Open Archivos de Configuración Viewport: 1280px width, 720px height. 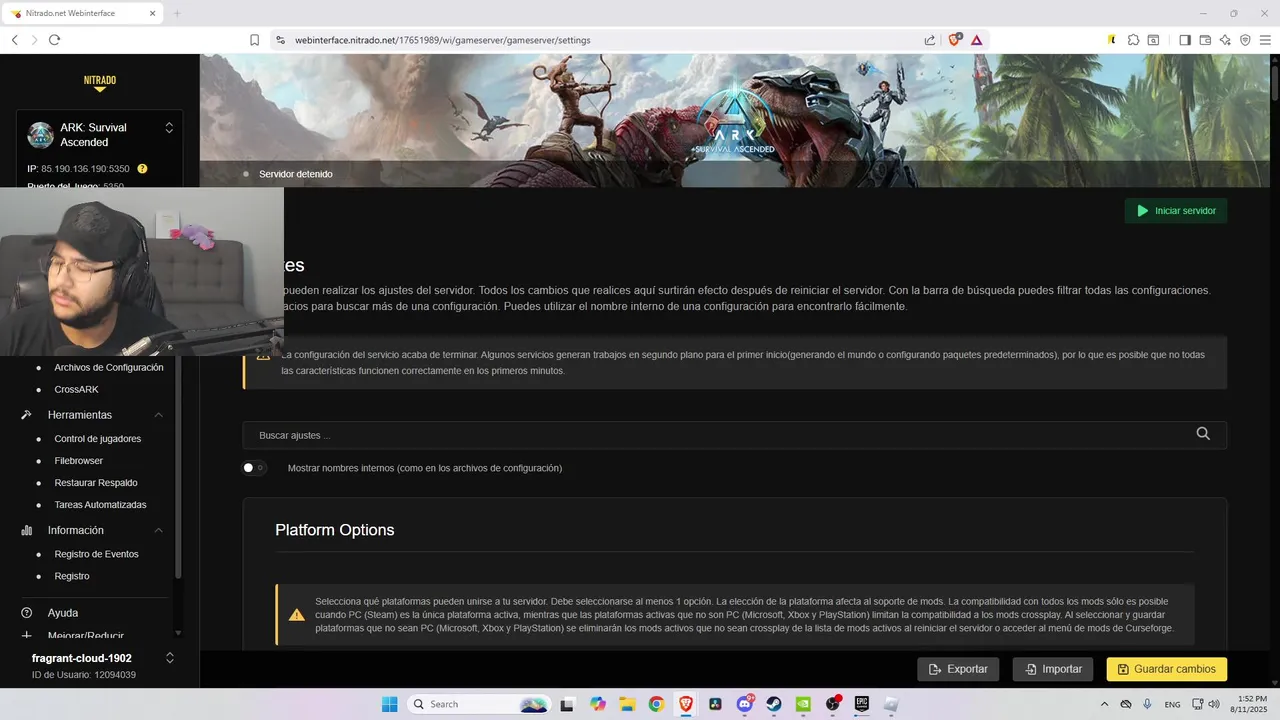pos(109,367)
